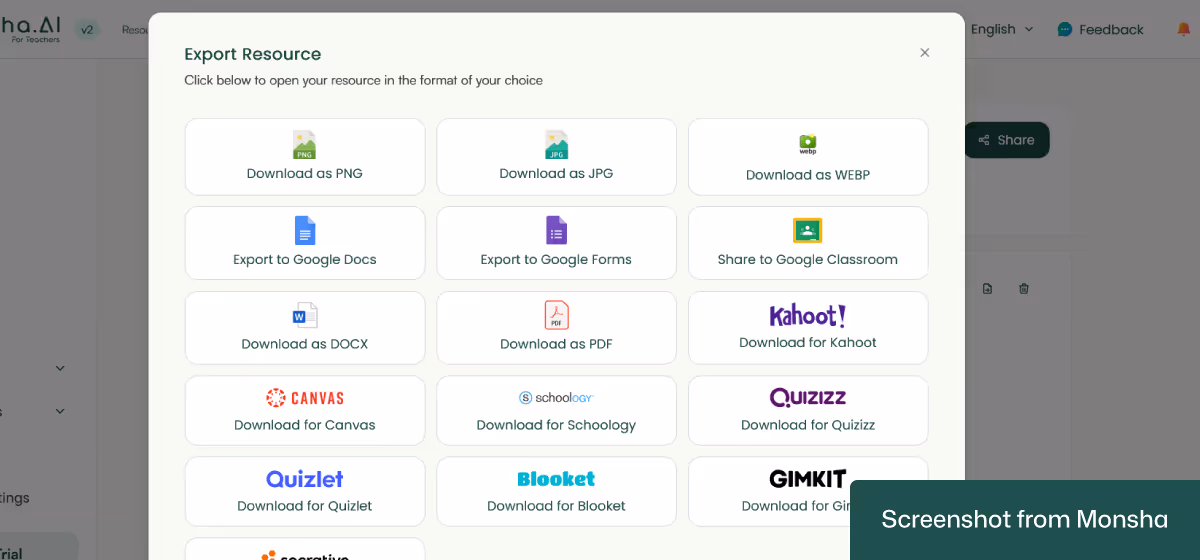Viewport: 1200px width, 560px height.
Task: Expand the lower sidebar chevron
Action: tap(60, 411)
